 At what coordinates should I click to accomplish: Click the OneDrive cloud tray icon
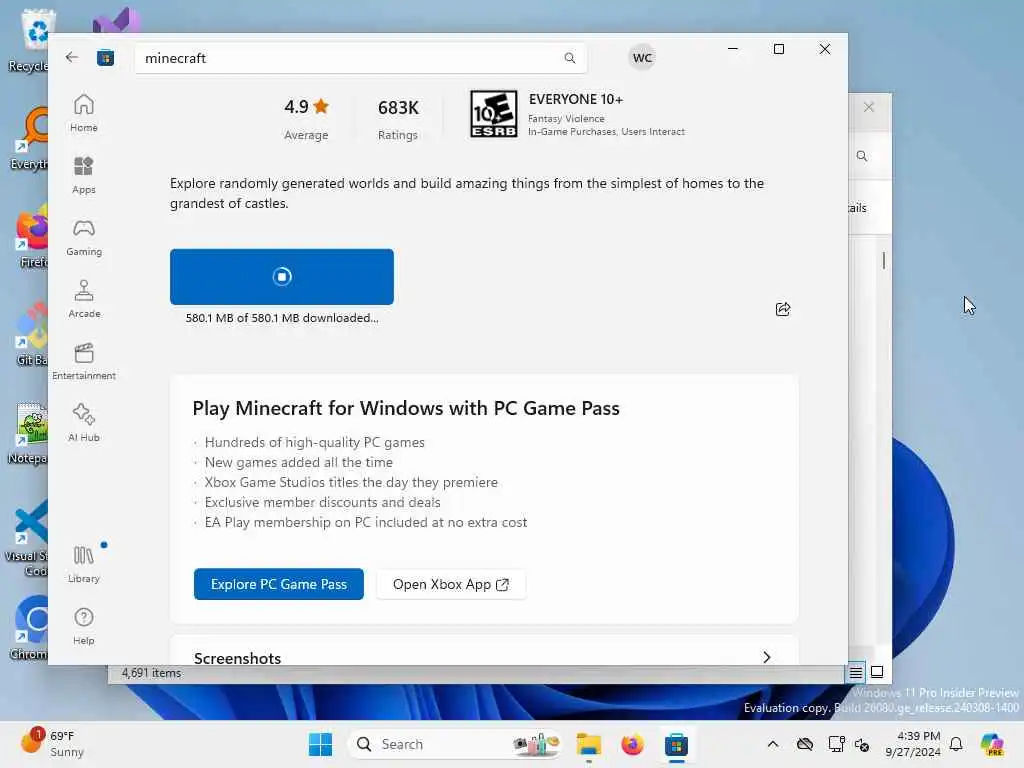(805, 744)
